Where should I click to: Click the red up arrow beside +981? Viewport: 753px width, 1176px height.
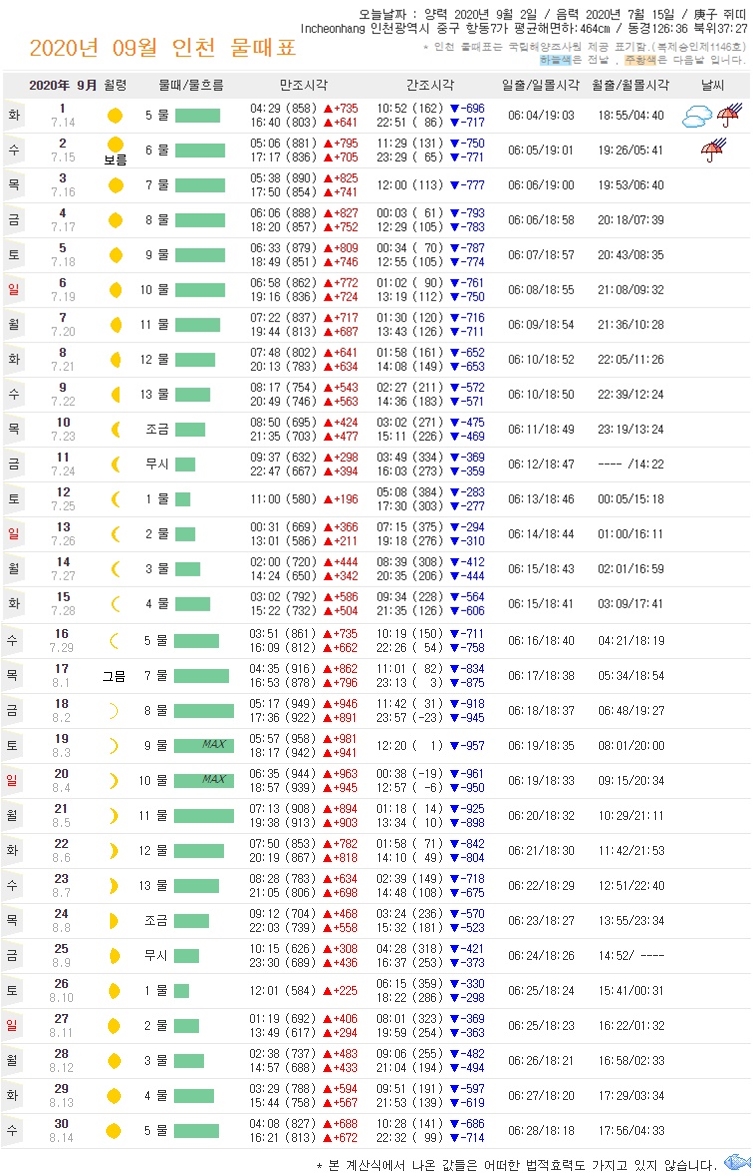pos(327,739)
